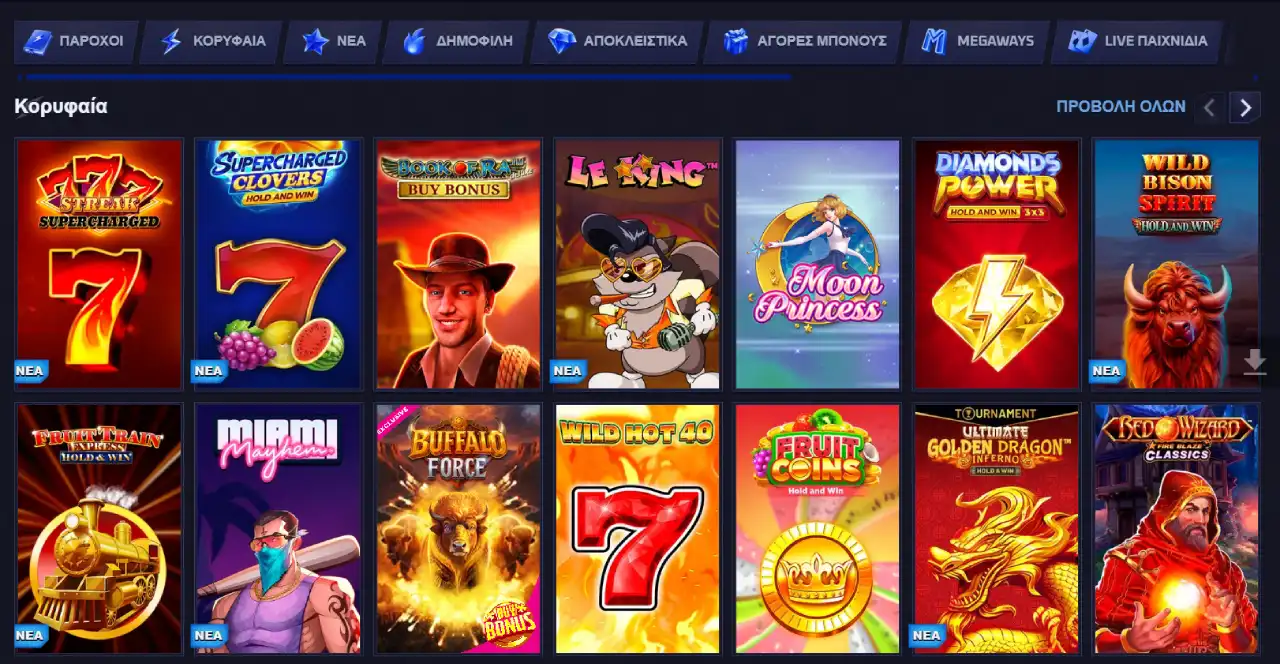Open the LIVE ΠΑΙΧΝΙΔΙΑ category tab
1280x664 pixels.
(1138, 42)
